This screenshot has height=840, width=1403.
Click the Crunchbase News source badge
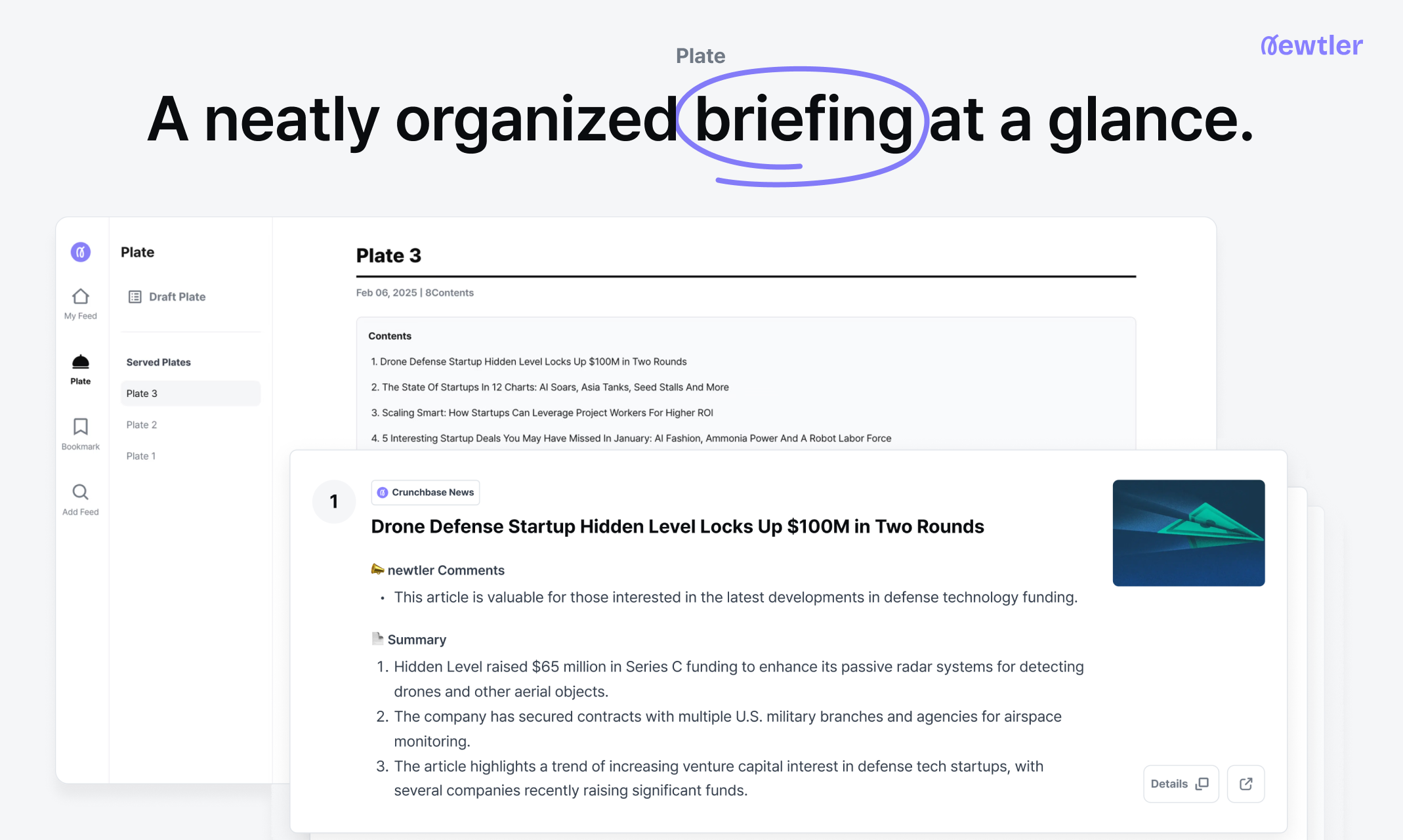pyautogui.click(x=425, y=492)
